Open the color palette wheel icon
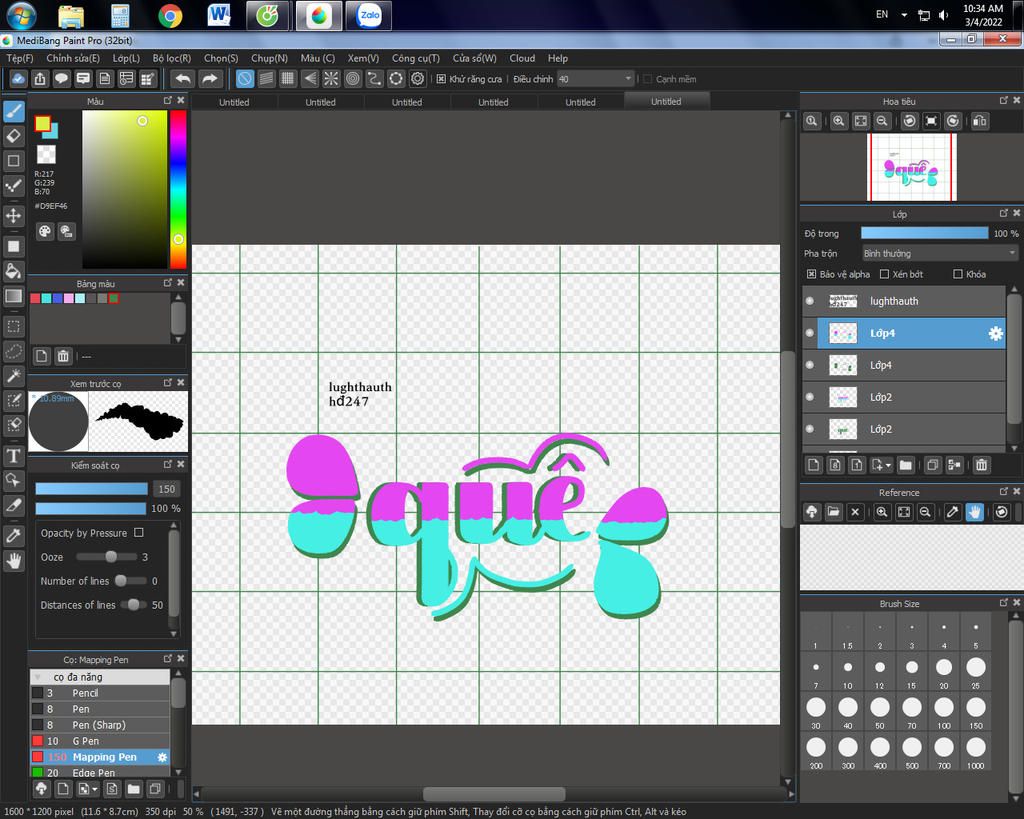Image resolution: width=1024 pixels, height=819 pixels. (x=44, y=231)
